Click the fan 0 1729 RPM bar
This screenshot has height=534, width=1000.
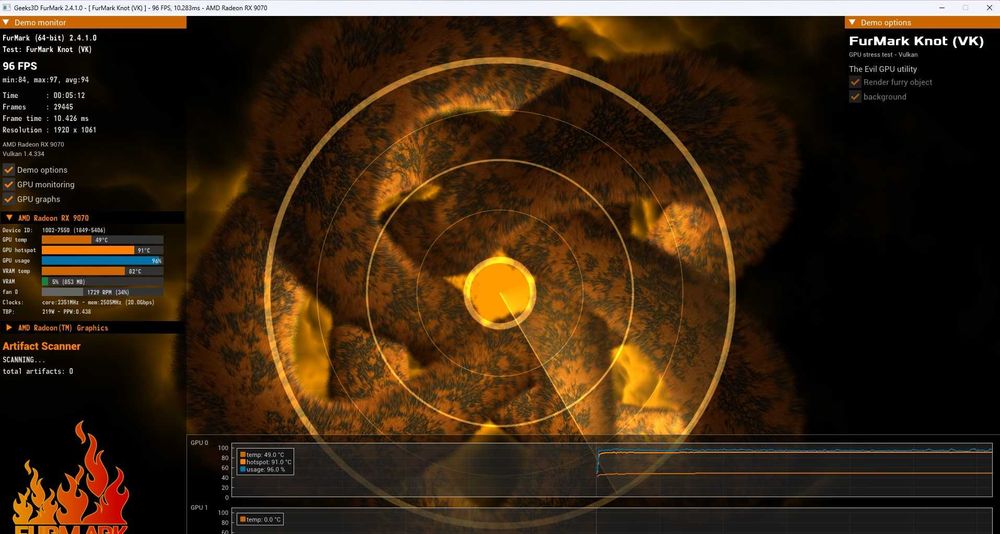[102, 292]
